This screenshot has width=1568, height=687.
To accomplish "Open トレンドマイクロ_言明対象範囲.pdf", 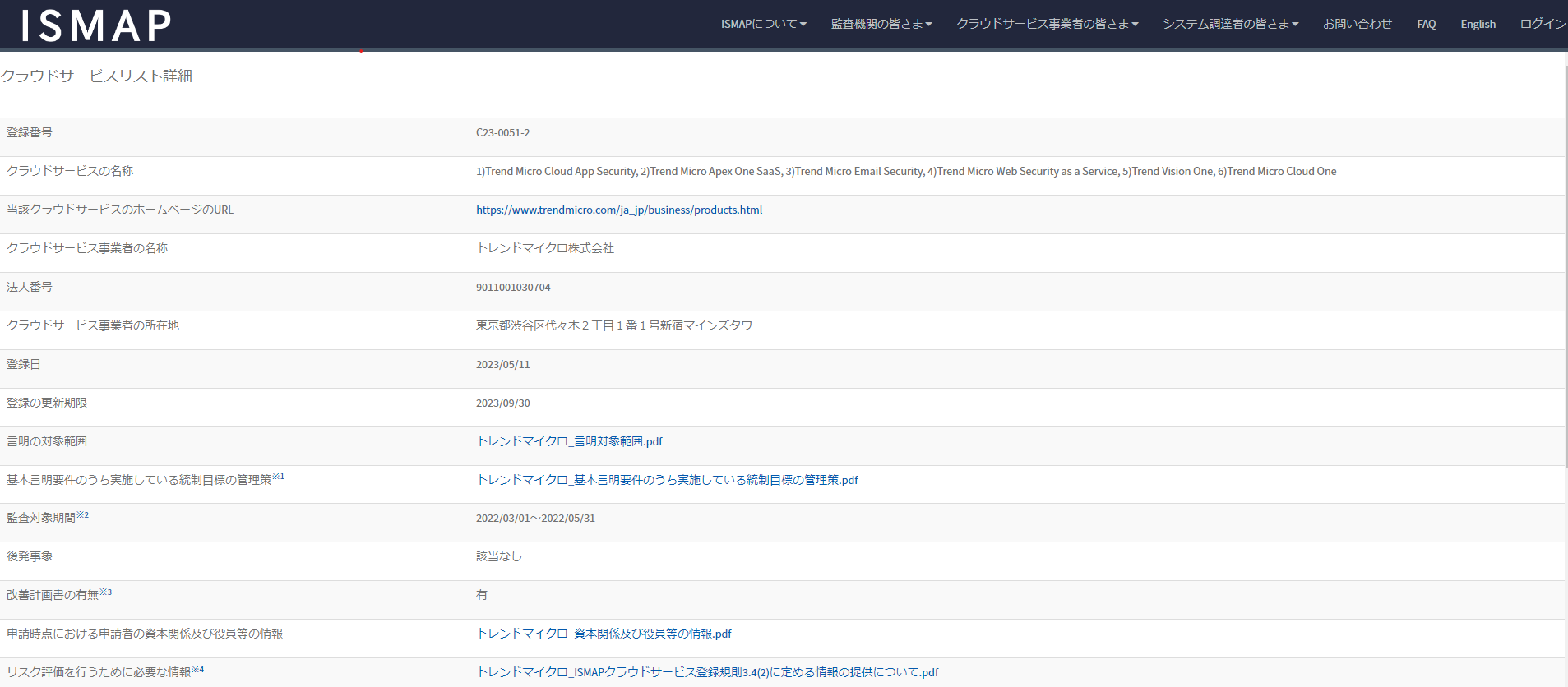I will click(x=569, y=441).
